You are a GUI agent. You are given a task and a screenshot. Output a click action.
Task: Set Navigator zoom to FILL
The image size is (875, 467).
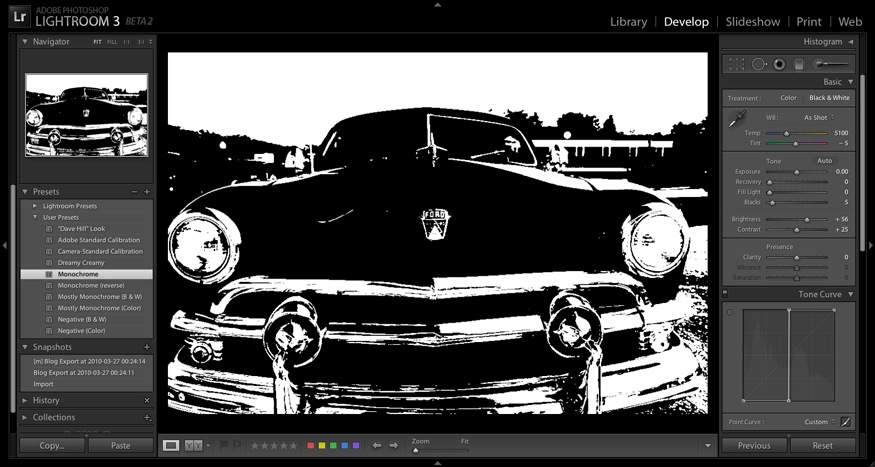tap(112, 42)
